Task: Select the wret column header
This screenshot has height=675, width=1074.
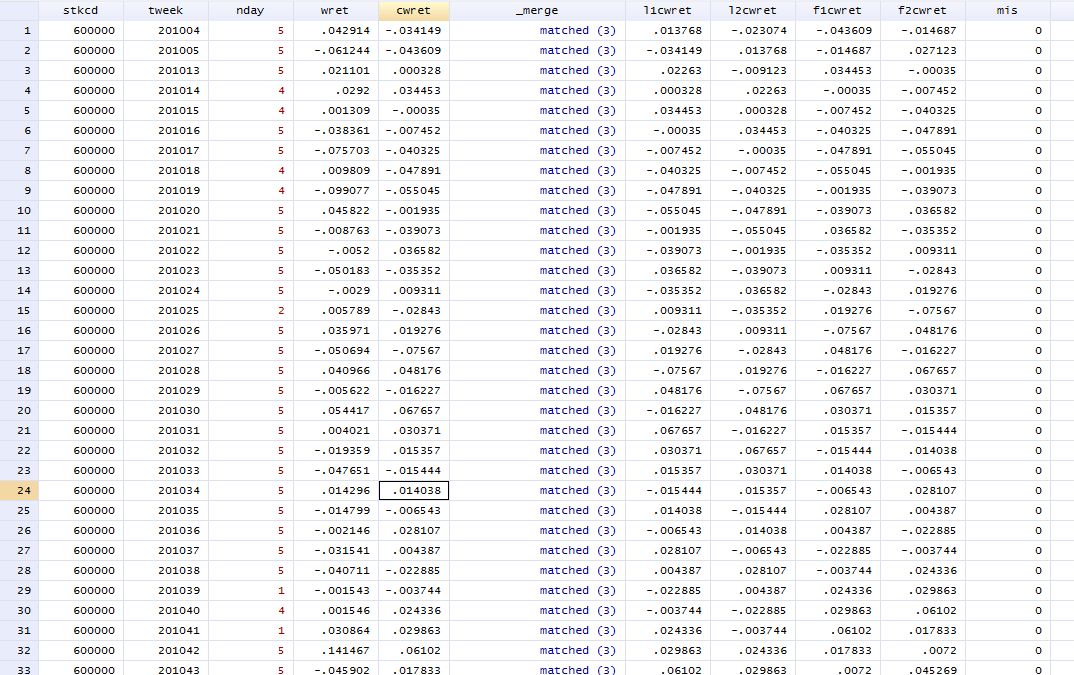Action: [334, 11]
